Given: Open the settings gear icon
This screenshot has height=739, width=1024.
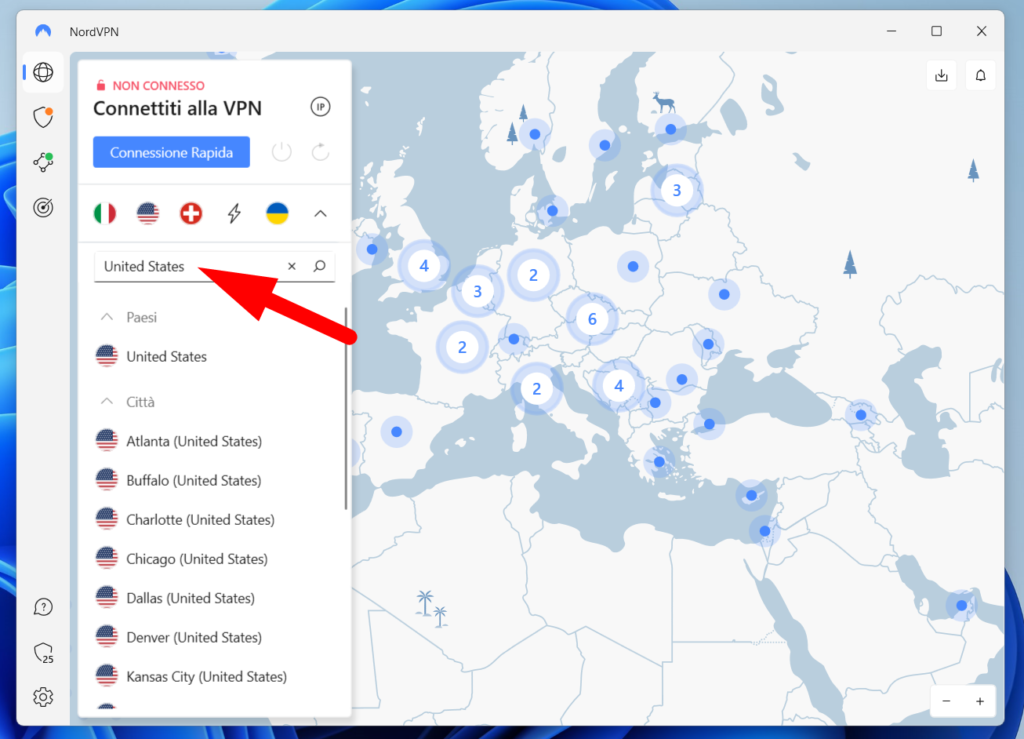Looking at the screenshot, I should pyautogui.click(x=43, y=697).
